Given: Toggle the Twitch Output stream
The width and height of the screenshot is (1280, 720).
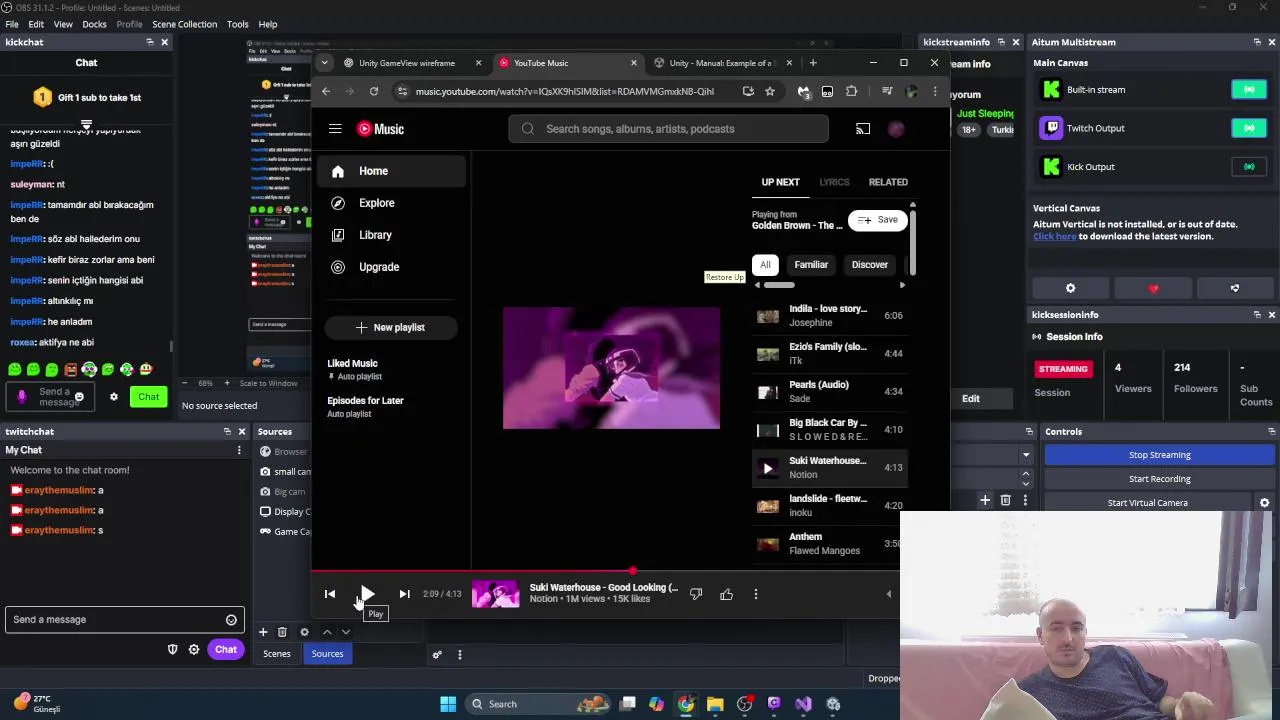Looking at the screenshot, I should pos(1249,128).
